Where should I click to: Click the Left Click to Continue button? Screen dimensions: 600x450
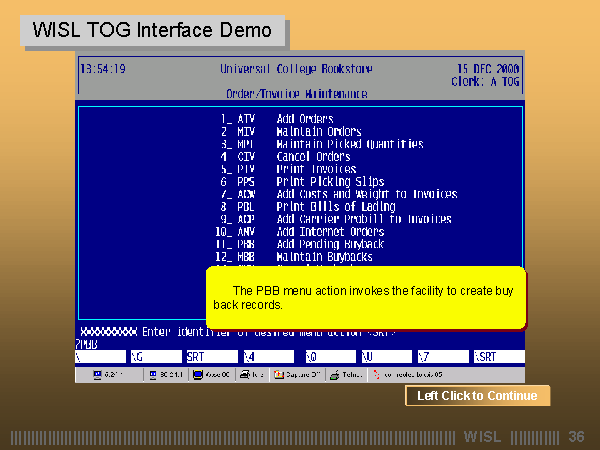(477, 396)
